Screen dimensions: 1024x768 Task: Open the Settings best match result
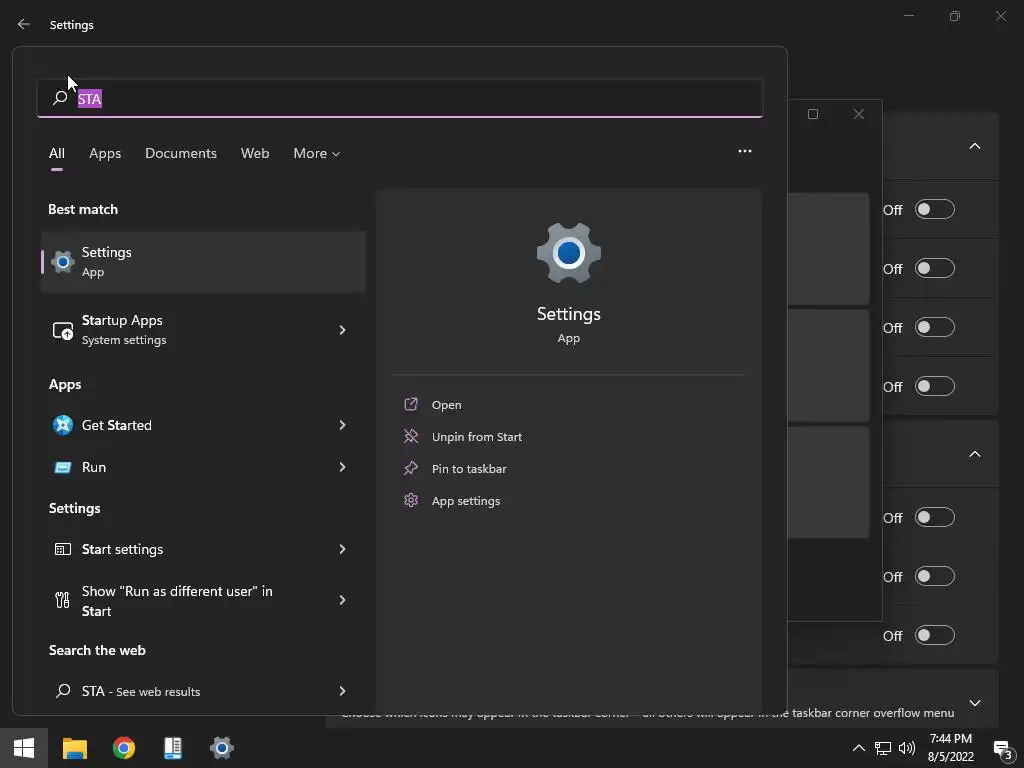pyautogui.click(x=203, y=262)
